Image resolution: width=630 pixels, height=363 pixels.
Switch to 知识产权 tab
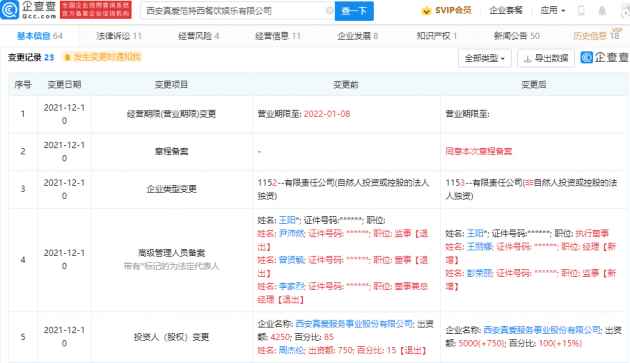437,36
